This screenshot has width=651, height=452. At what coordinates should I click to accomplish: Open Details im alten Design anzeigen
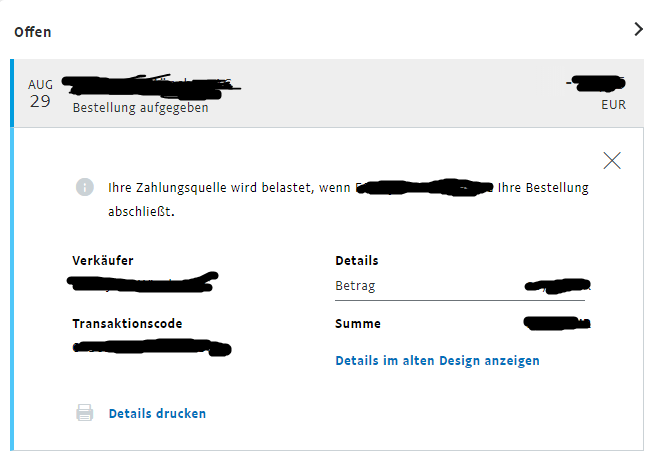coord(437,361)
